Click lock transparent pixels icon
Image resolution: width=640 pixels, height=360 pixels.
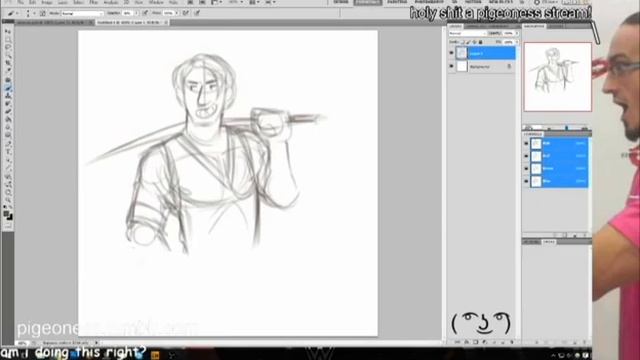tap(462, 42)
